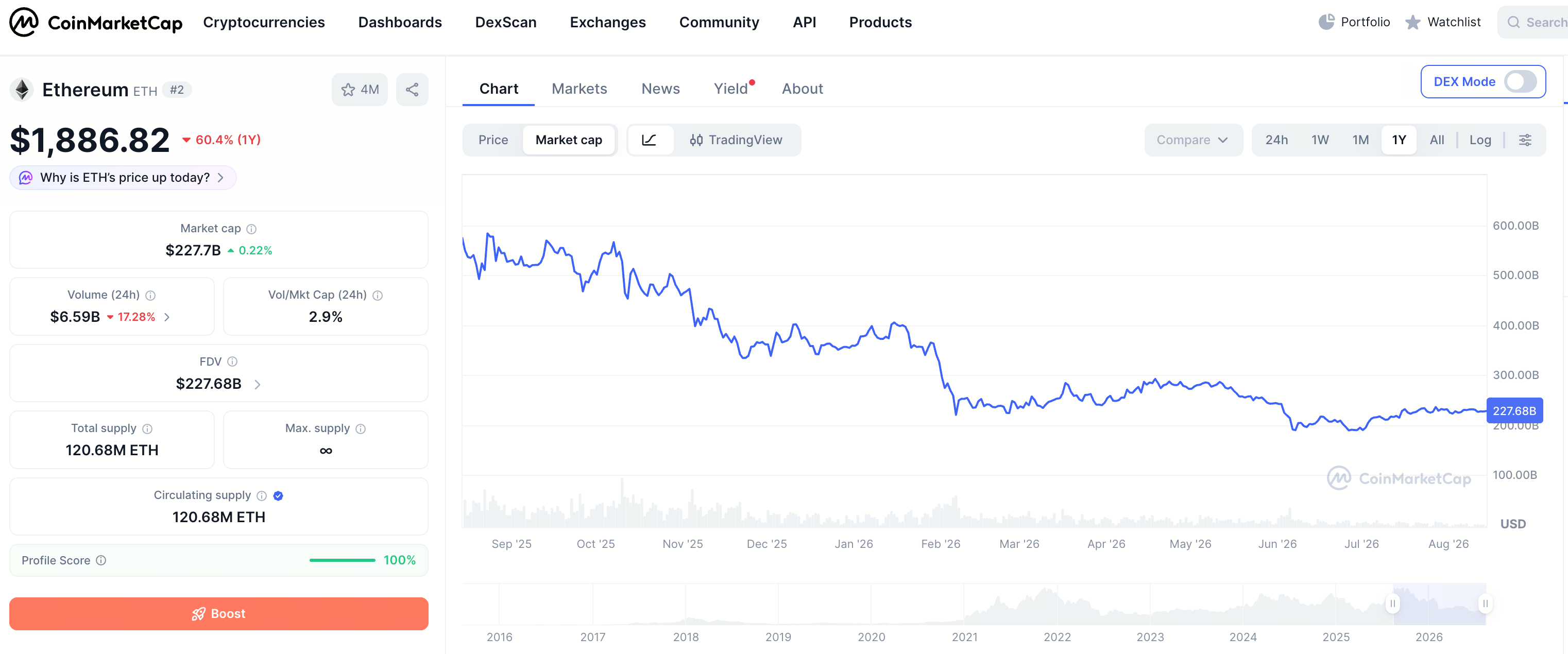This screenshot has height=654, width=1568.
Task: Enable Log scale on chart
Action: pyautogui.click(x=1480, y=140)
